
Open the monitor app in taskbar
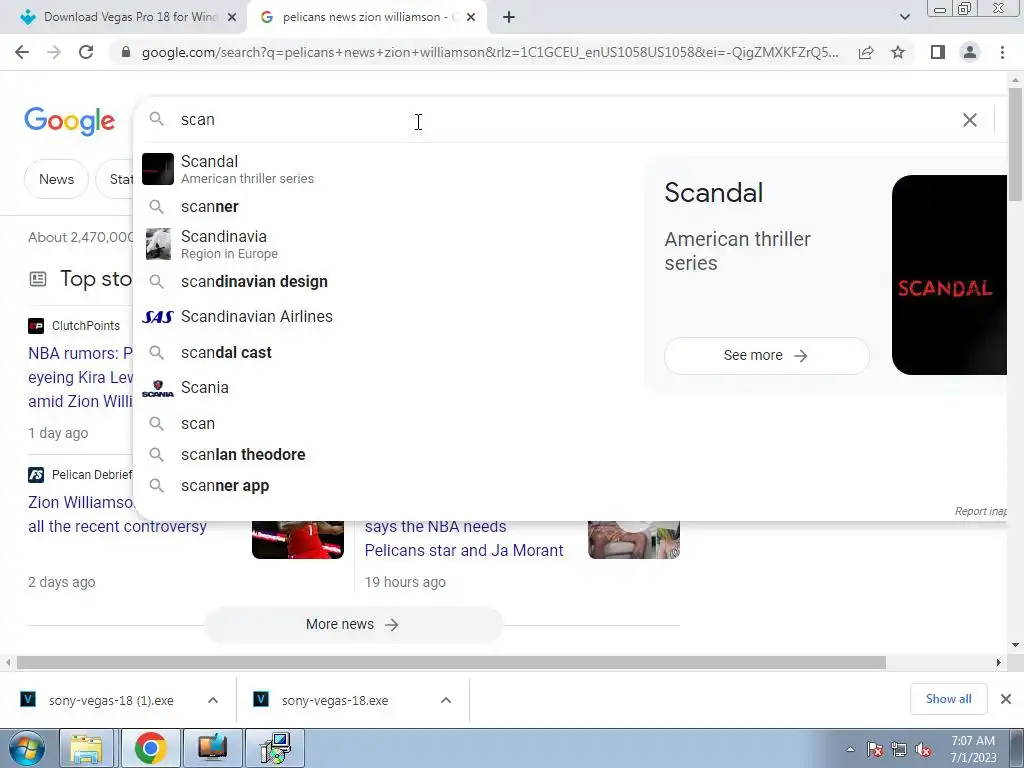tap(212, 748)
